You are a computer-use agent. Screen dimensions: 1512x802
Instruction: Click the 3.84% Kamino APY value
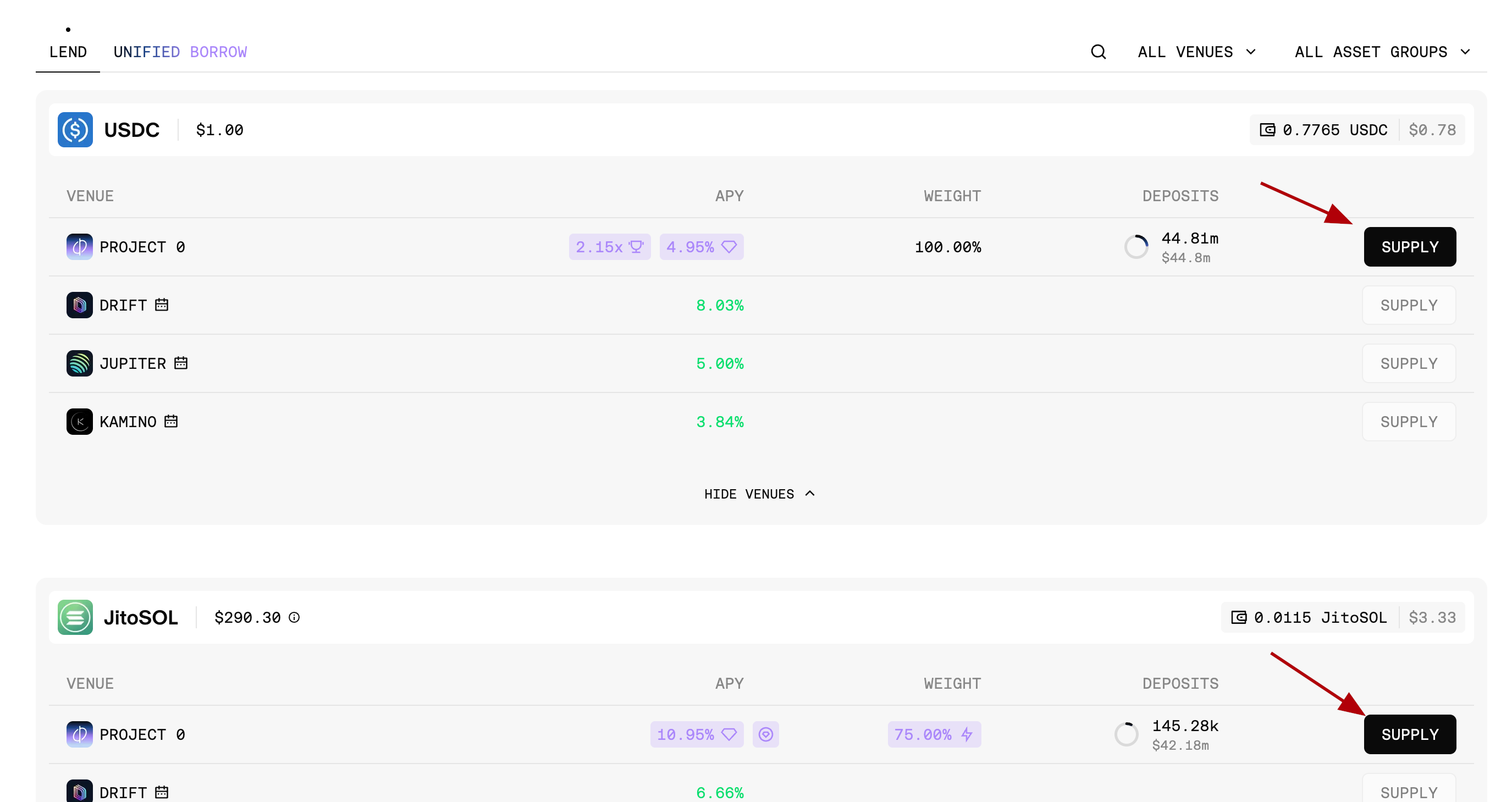(x=720, y=422)
